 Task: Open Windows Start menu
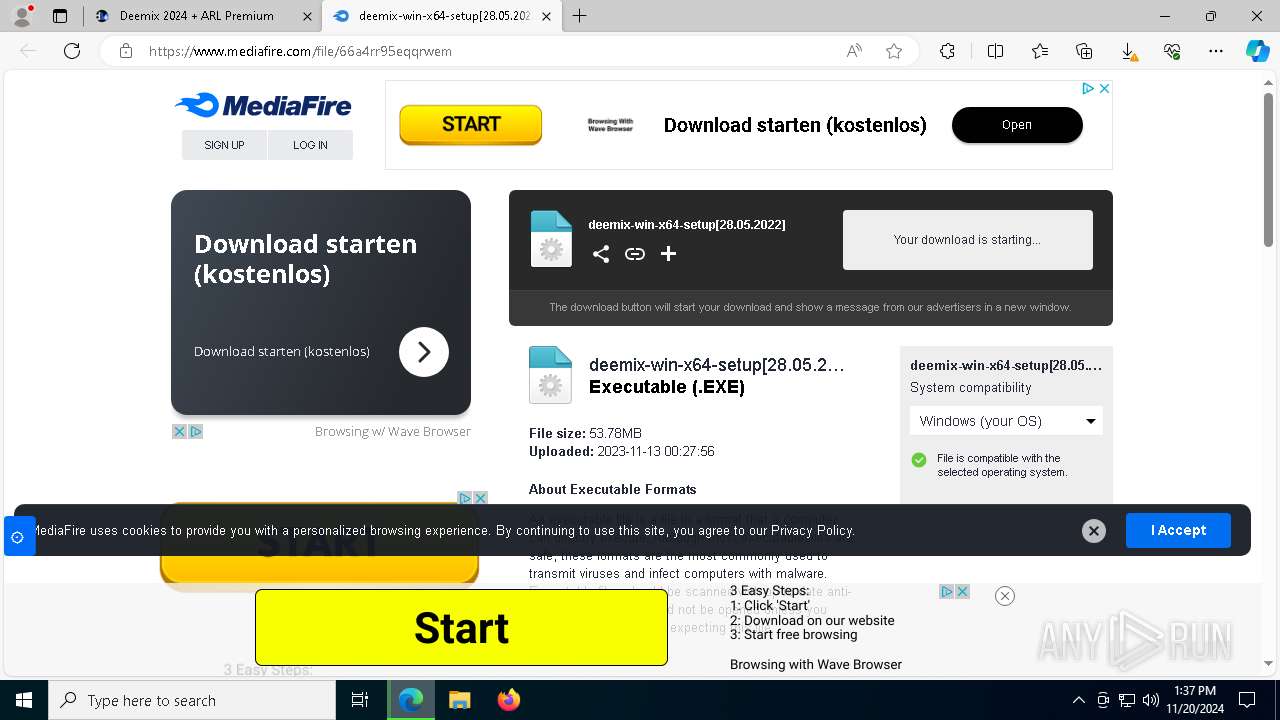pos(24,700)
